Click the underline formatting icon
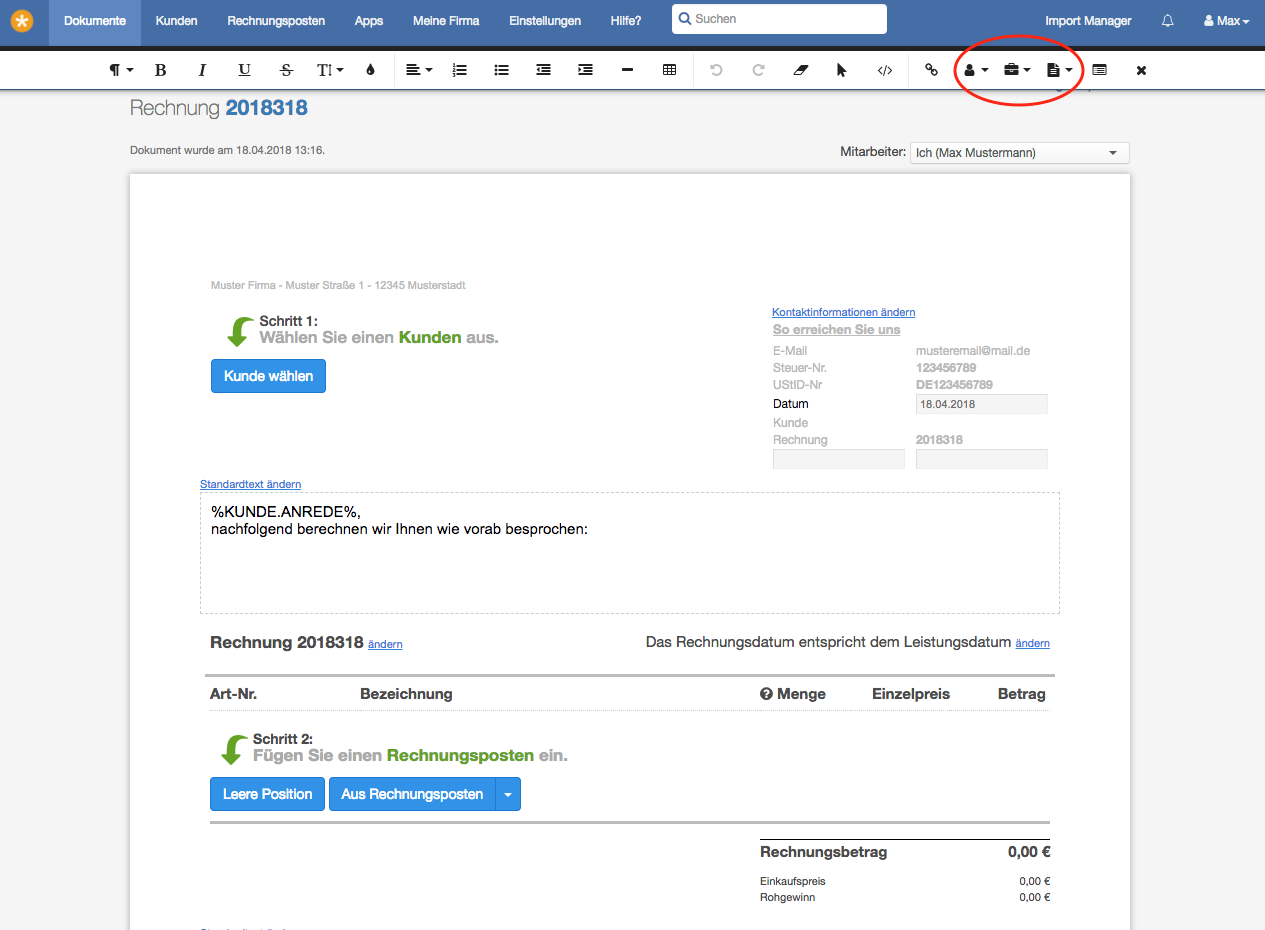This screenshot has width=1265, height=930. tap(244, 70)
